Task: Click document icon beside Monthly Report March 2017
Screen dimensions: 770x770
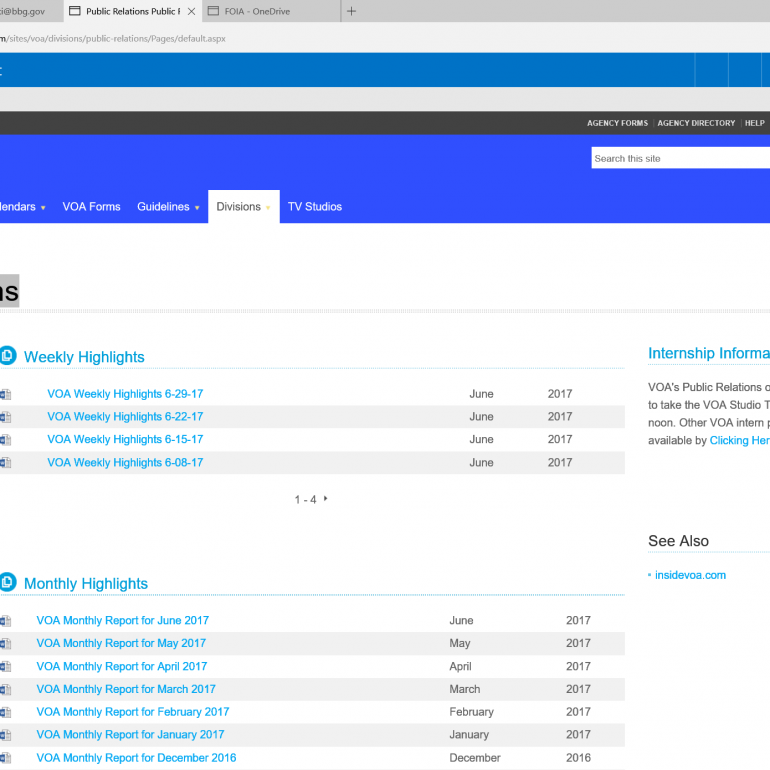Action: pos(5,689)
